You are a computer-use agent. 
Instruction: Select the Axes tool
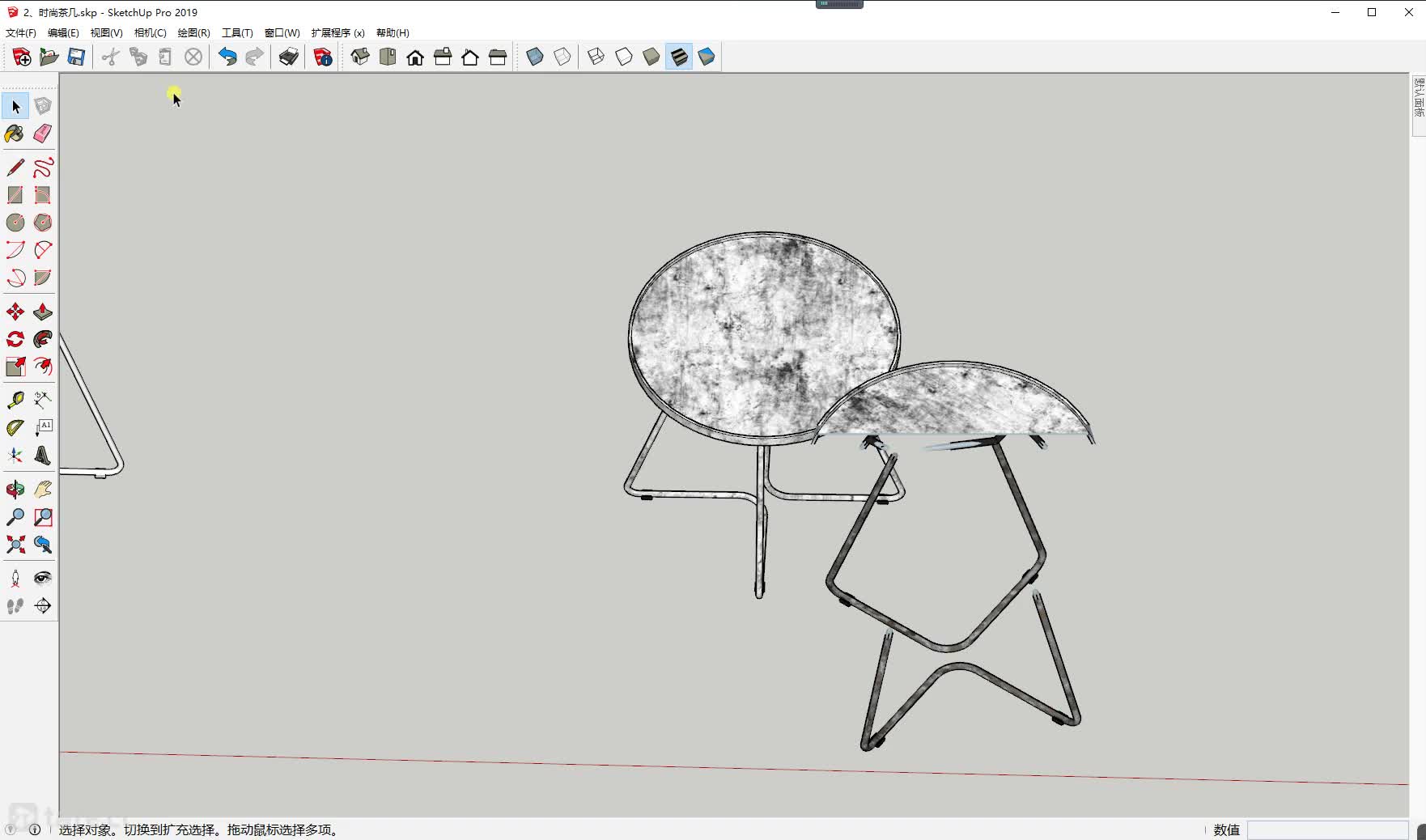click(15, 456)
